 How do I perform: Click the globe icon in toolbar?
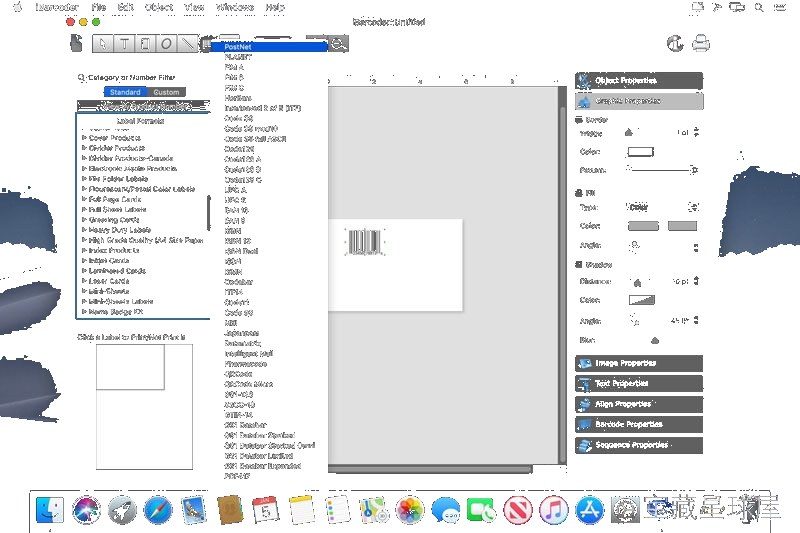[x=675, y=43]
